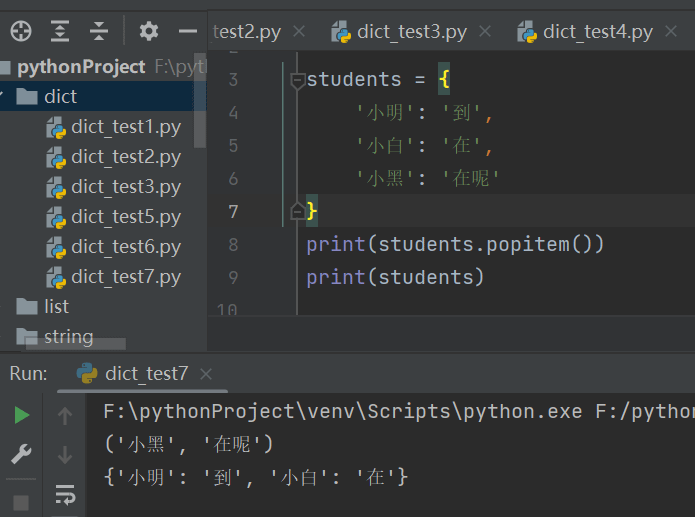Collapse all nodes in project tree
Image resolution: width=695 pixels, height=517 pixels.
(x=98, y=31)
